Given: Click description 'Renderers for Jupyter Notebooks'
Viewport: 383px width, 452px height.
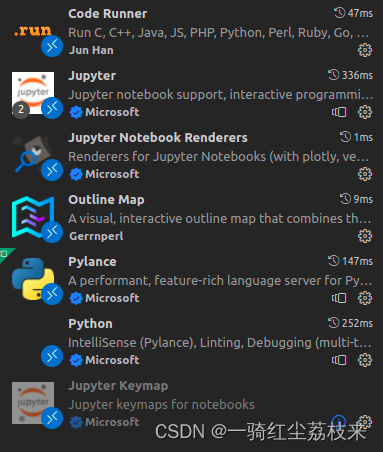Looking at the screenshot, I should coord(219,157).
